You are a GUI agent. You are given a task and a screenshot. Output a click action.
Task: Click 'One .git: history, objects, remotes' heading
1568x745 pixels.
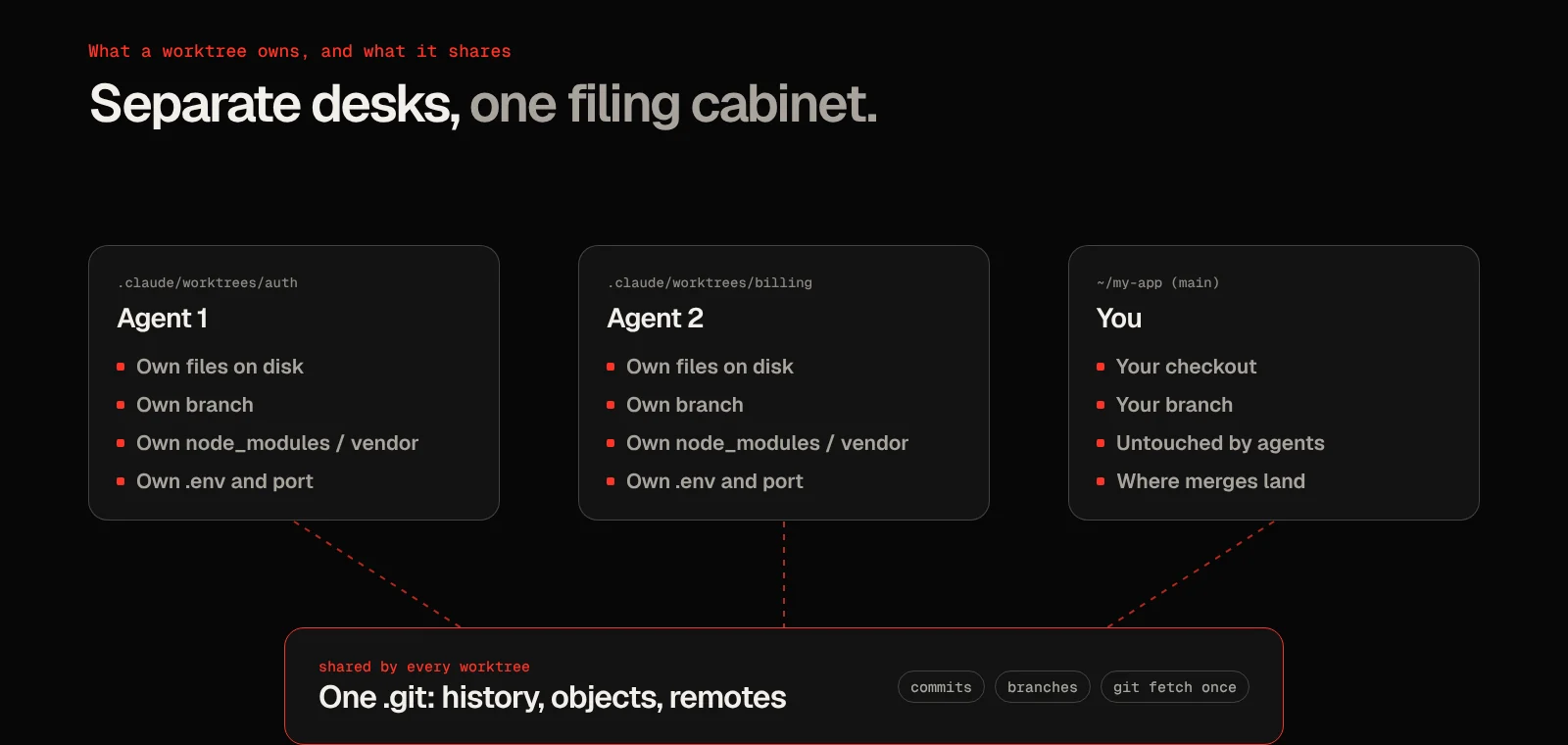click(553, 697)
